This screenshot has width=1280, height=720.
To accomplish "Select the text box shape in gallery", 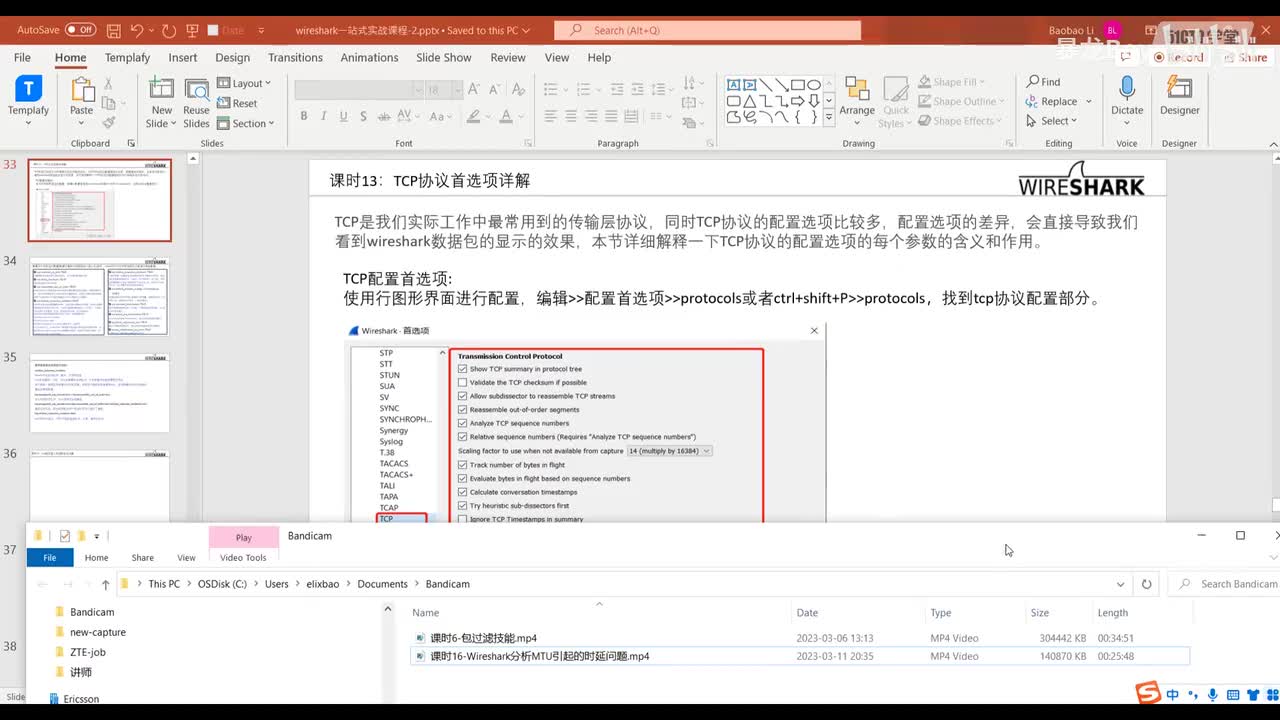I will click(734, 84).
